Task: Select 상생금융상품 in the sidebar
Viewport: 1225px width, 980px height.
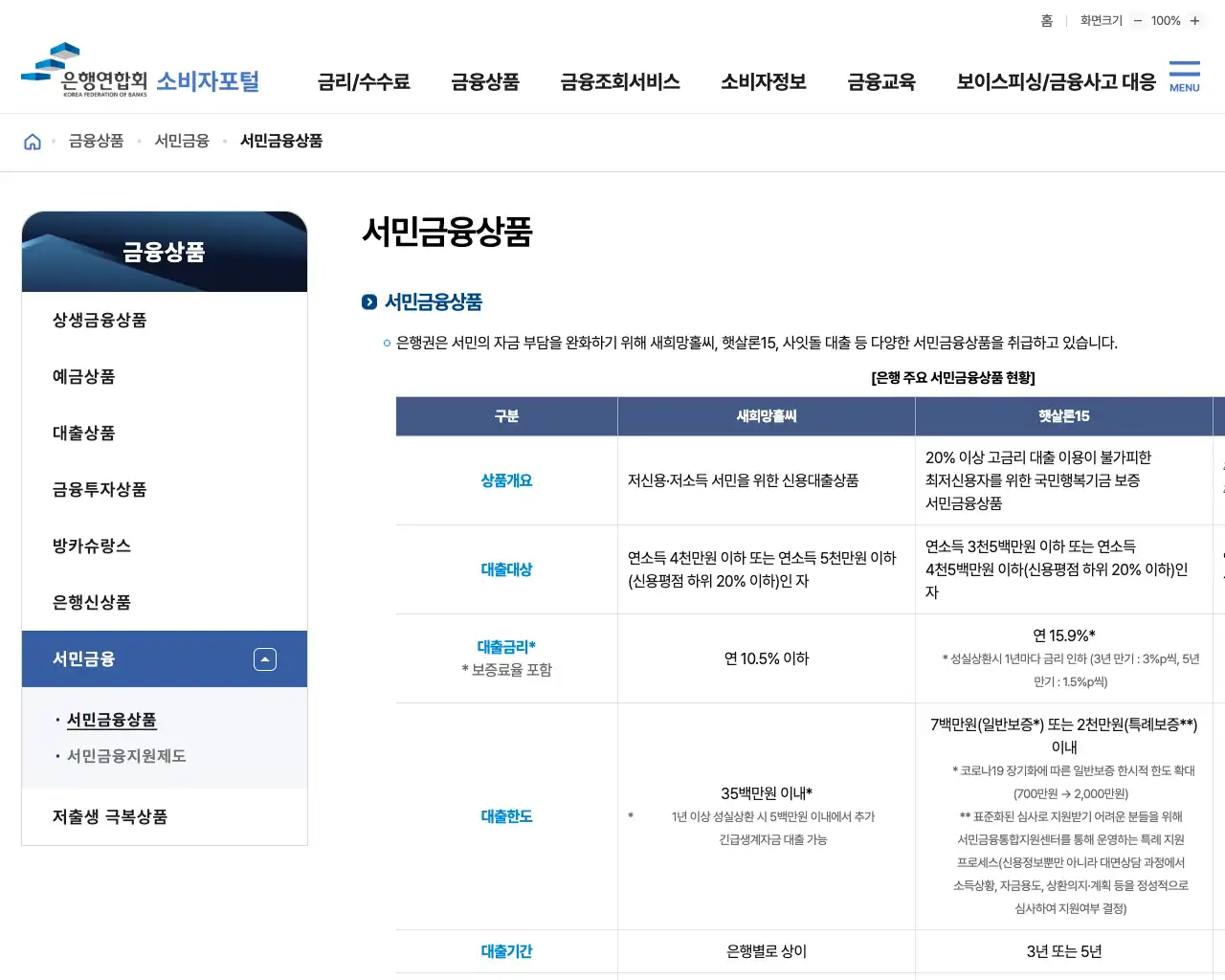Action: click(x=165, y=321)
